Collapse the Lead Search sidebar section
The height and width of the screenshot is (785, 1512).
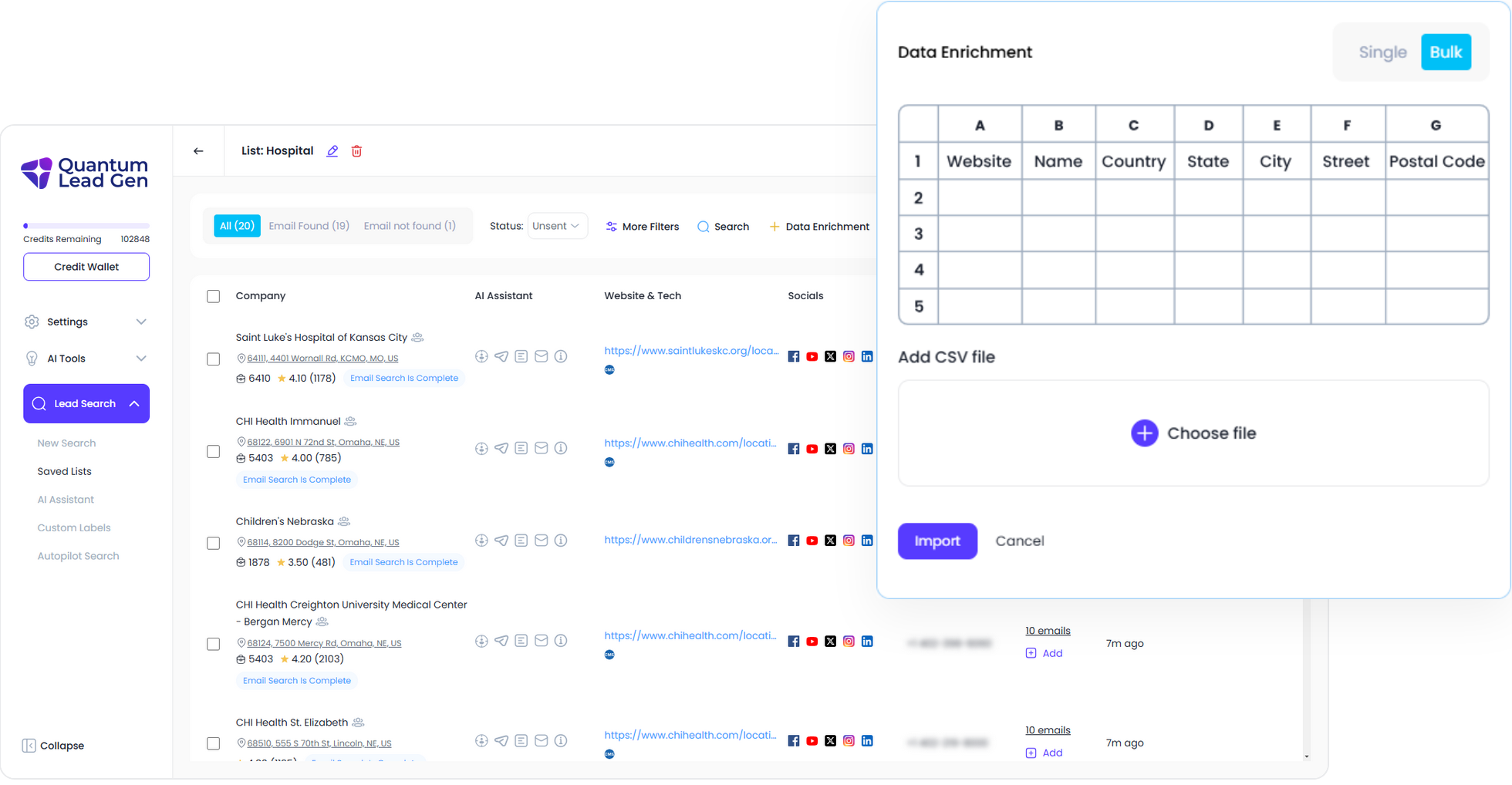click(x=86, y=403)
